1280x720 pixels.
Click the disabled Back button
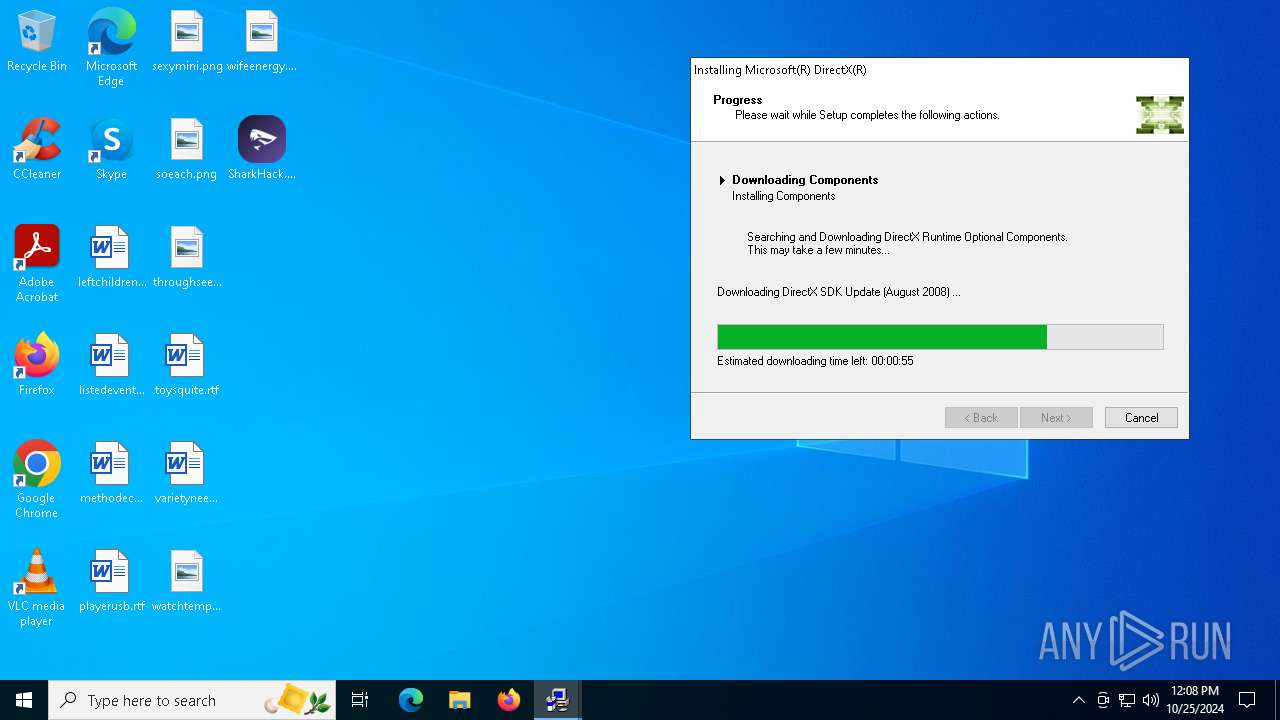click(981, 418)
